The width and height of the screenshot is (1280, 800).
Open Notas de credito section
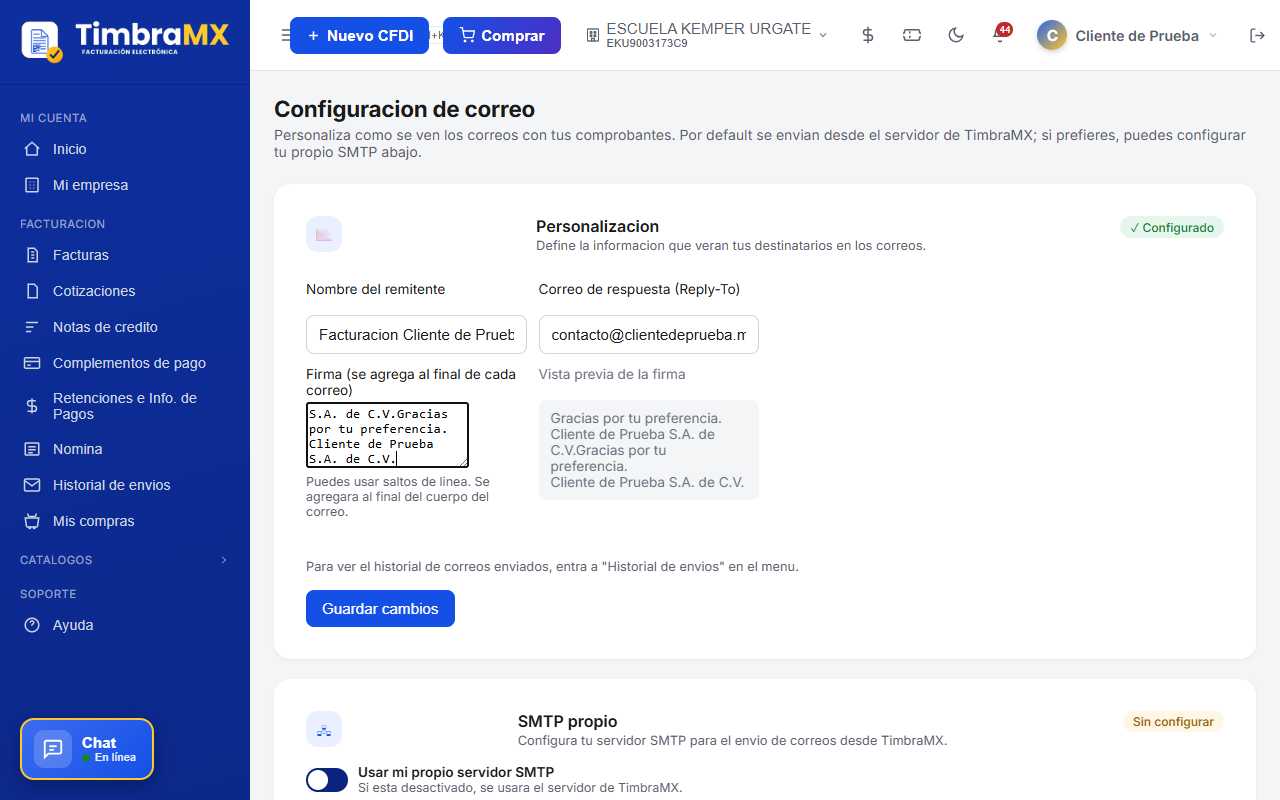tap(125, 327)
